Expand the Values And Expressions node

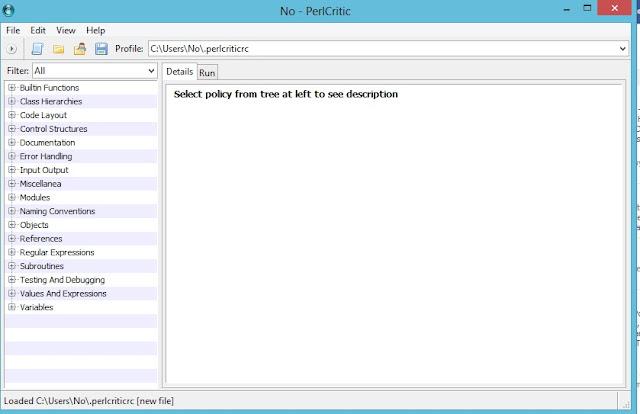(12, 293)
